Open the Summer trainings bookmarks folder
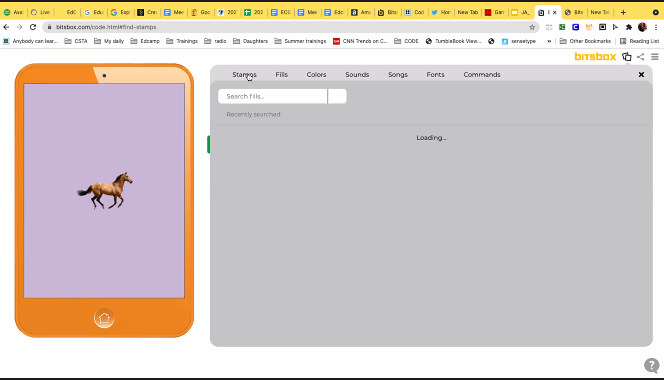The width and height of the screenshot is (664, 380). pyautogui.click(x=300, y=41)
